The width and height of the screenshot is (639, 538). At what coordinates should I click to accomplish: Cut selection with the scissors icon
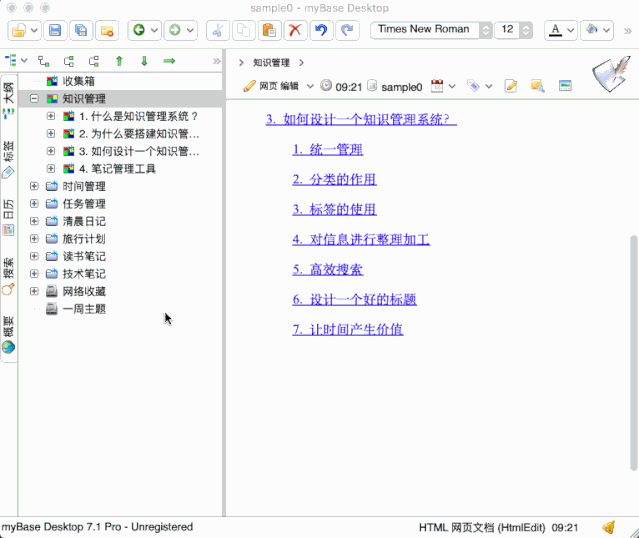(218, 30)
